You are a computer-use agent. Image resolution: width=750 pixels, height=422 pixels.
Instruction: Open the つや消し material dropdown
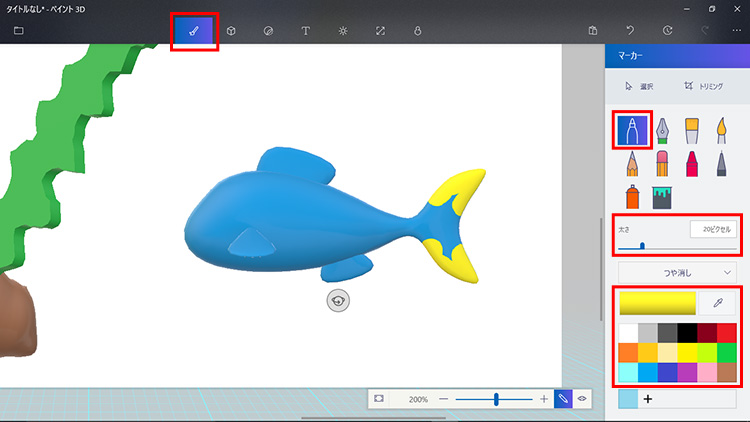676,271
